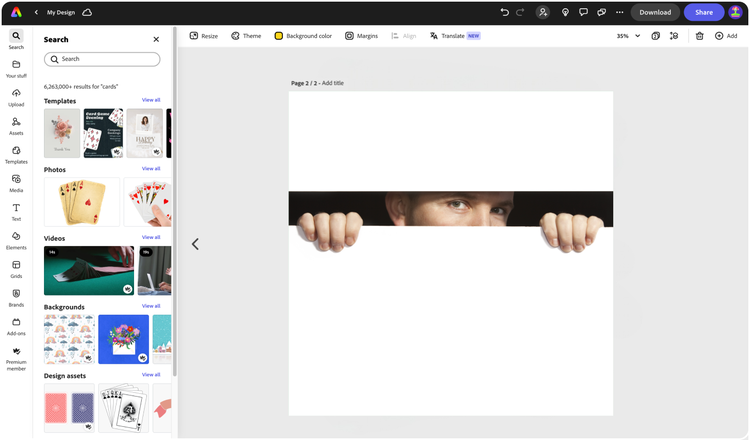Open the more options ellipsis menu
The width and height of the screenshot is (750, 440).
(619, 12)
